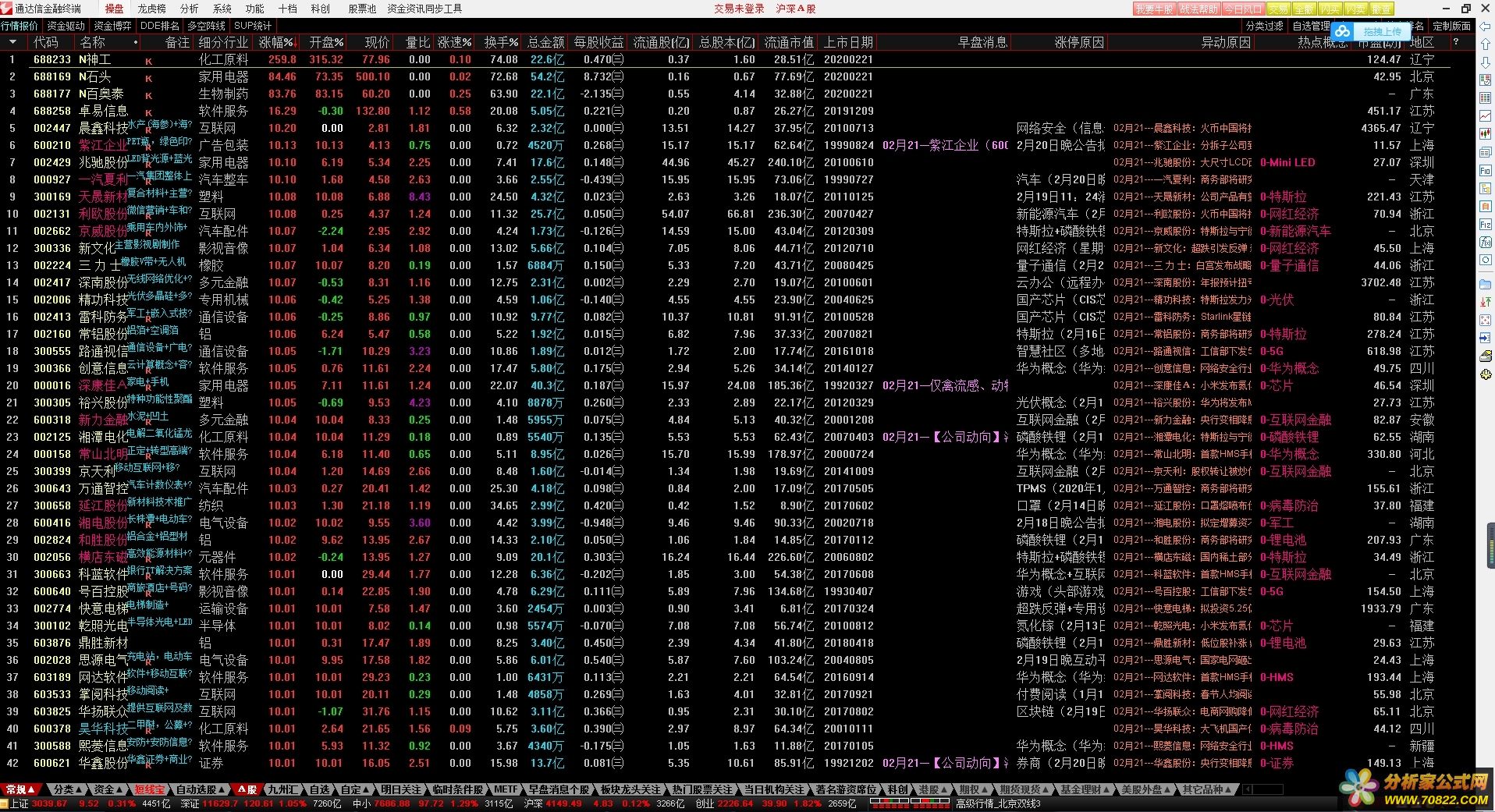Viewport: 1495px width, 812px height.
Task: Expand the 资金 bottom tab menu
Action: tap(108, 789)
